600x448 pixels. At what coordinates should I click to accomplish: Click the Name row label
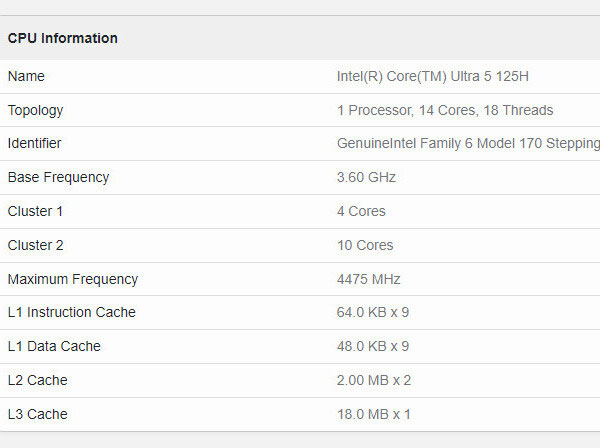pos(26,76)
